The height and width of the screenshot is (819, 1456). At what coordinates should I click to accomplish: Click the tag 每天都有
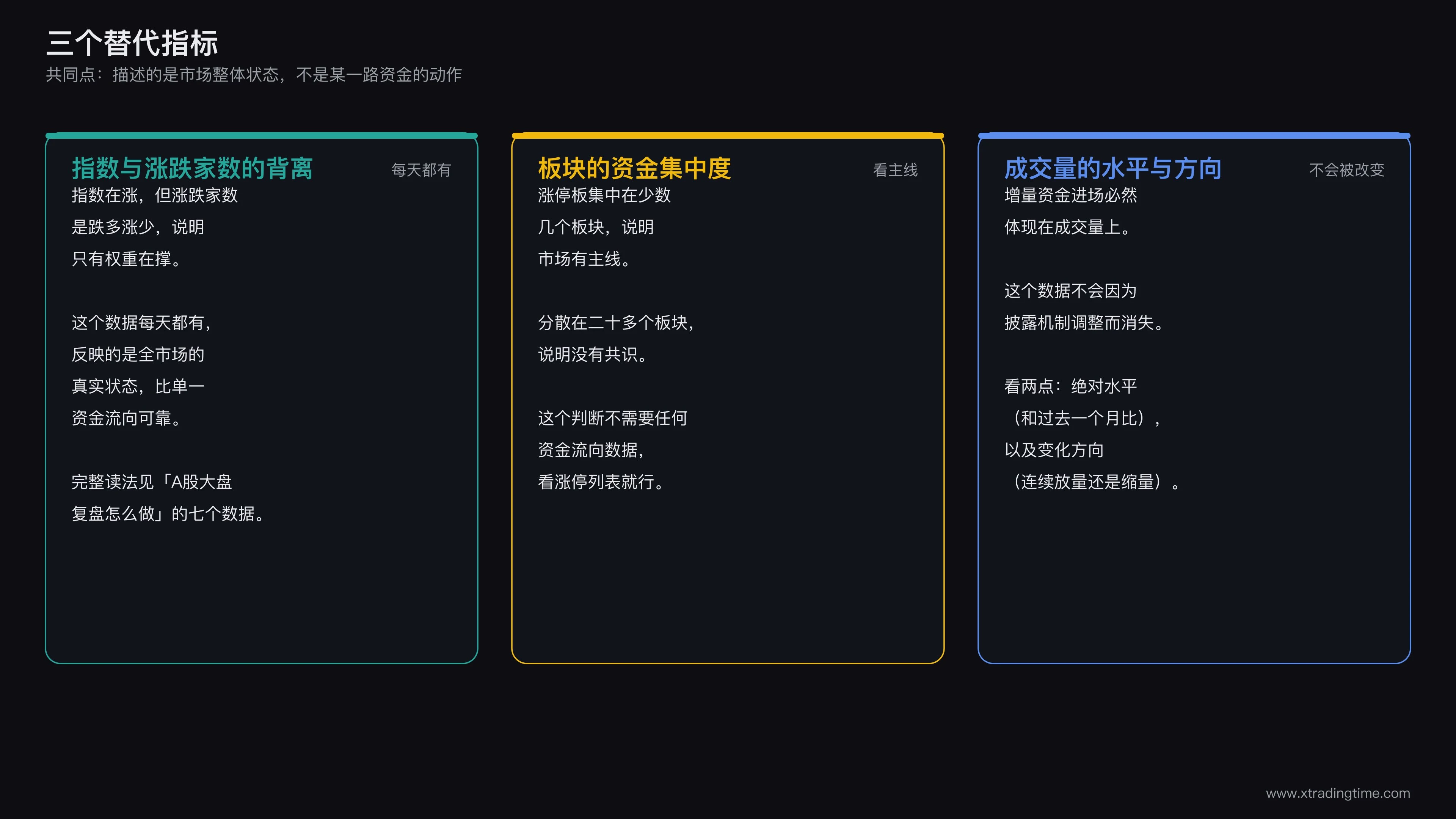point(421,169)
